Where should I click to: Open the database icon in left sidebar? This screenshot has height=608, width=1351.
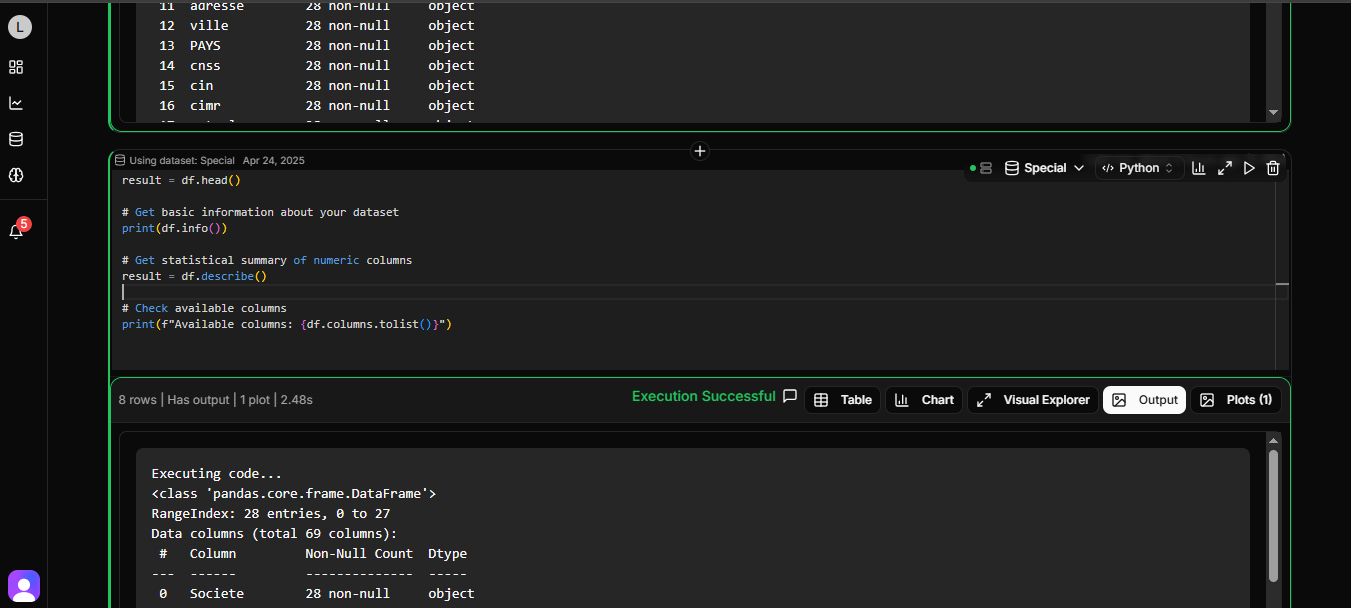[x=16, y=139]
